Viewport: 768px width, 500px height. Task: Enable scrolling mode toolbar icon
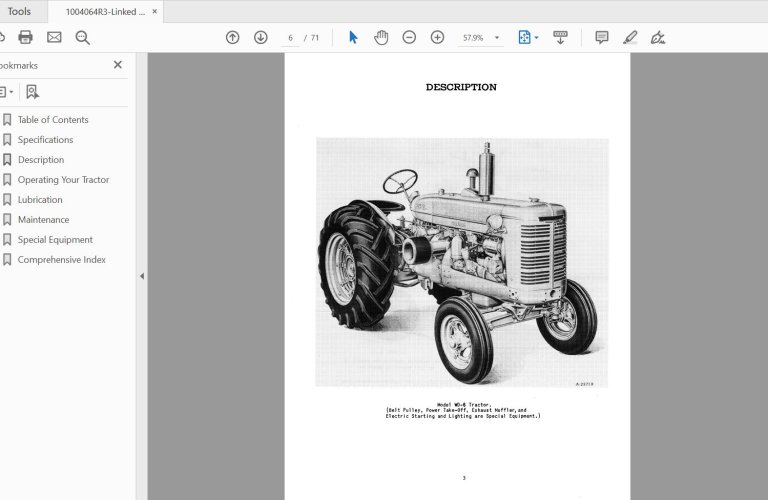(x=560, y=37)
